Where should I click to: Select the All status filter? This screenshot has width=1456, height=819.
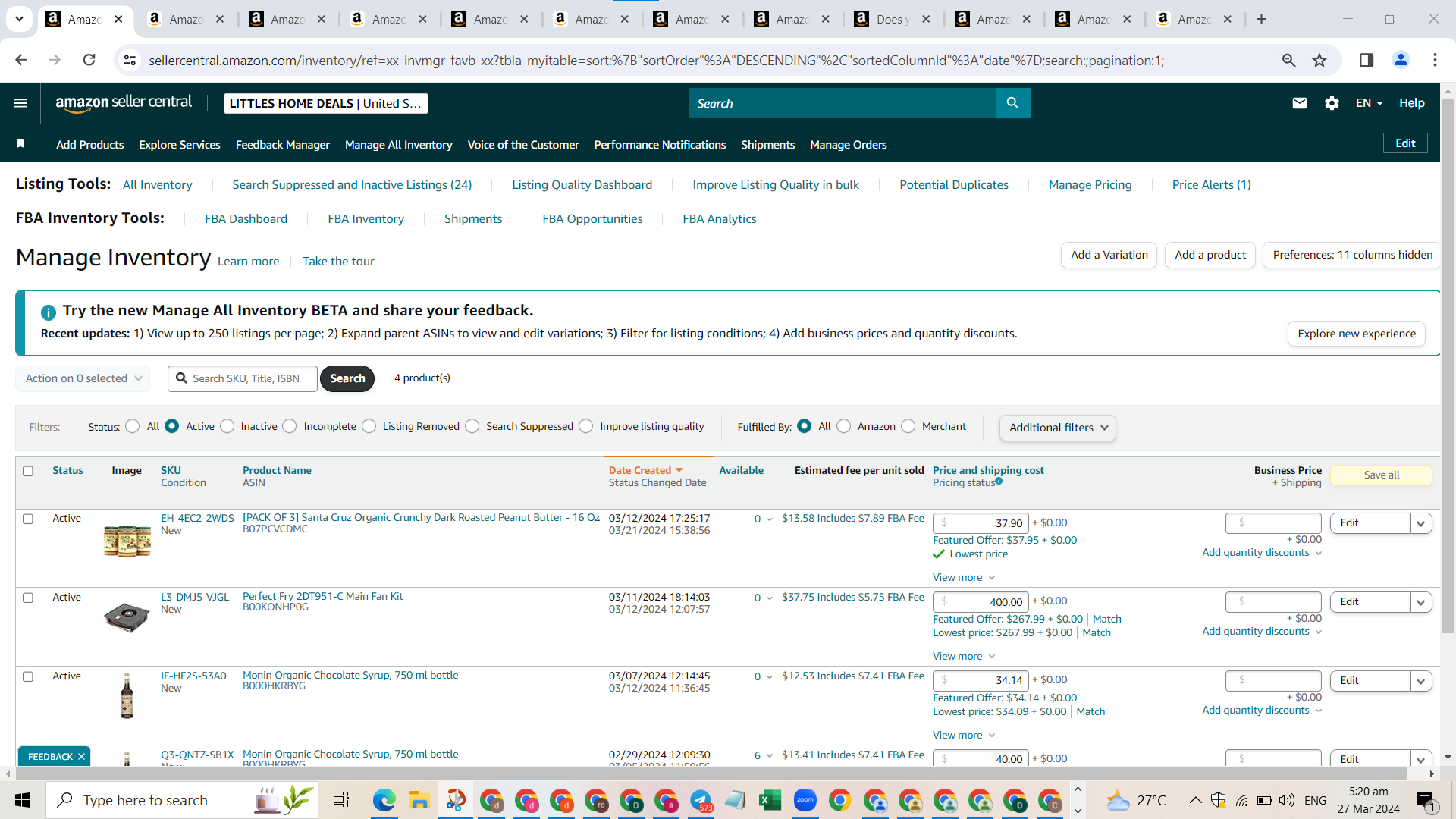133,426
